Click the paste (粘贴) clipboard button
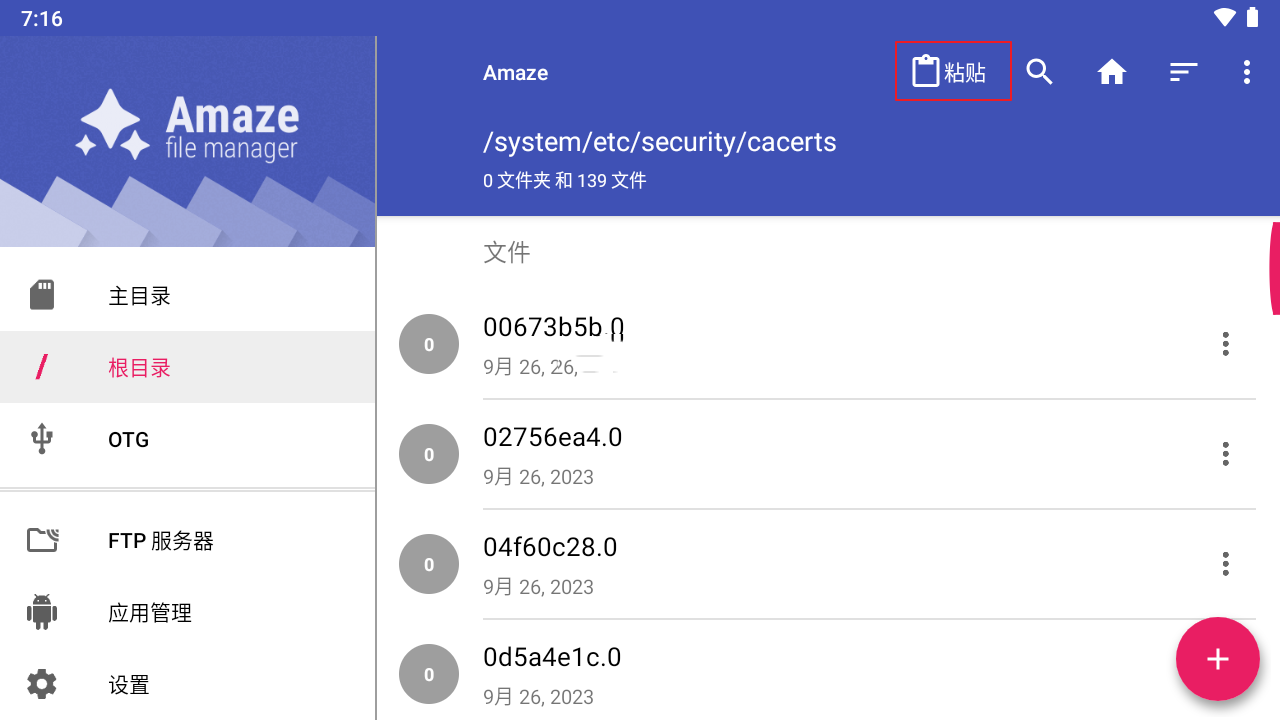This screenshot has height=720, width=1280. (x=952, y=72)
